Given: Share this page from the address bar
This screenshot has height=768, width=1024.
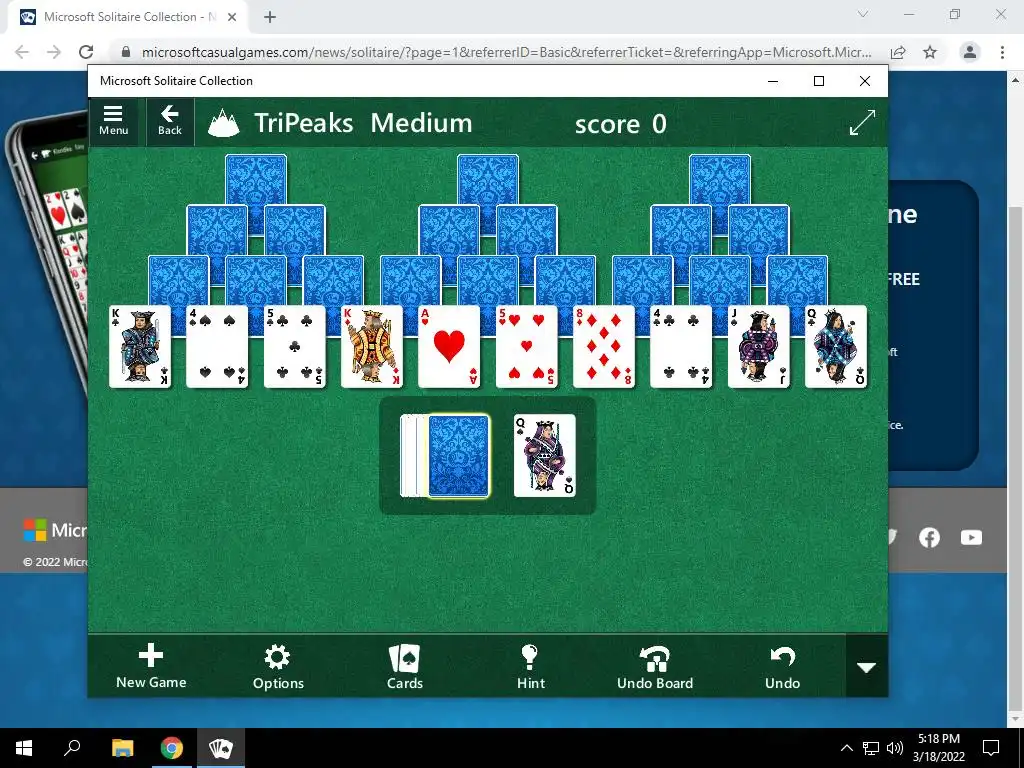Looking at the screenshot, I should (898, 52).
